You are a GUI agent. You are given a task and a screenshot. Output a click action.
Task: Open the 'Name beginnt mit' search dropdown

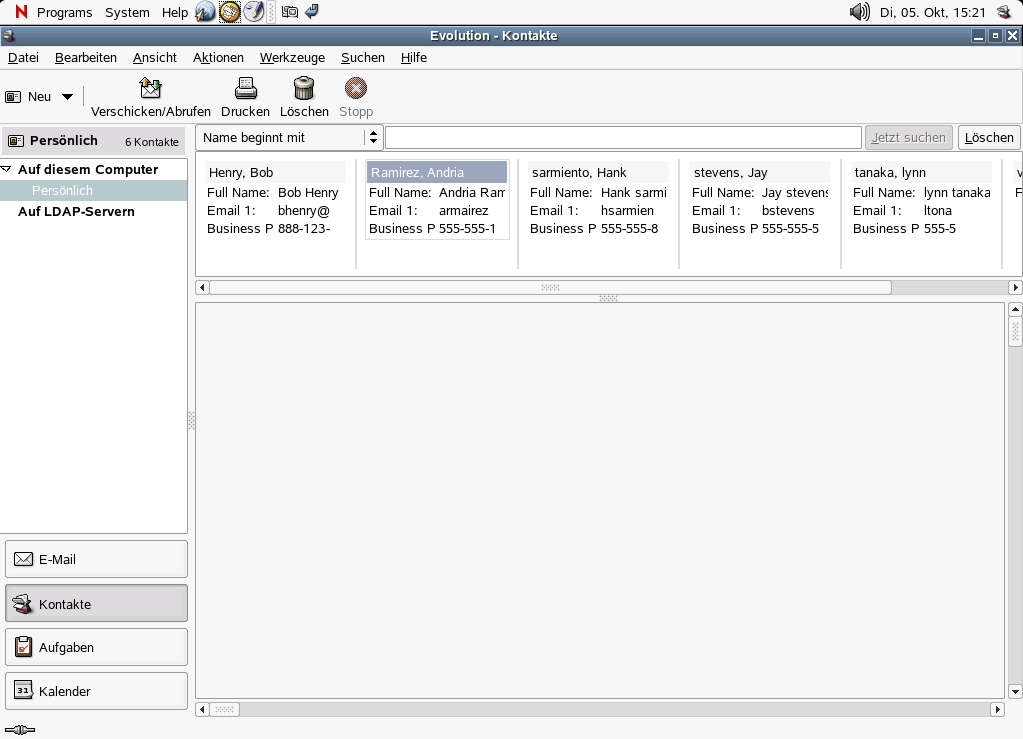point(289,137)
